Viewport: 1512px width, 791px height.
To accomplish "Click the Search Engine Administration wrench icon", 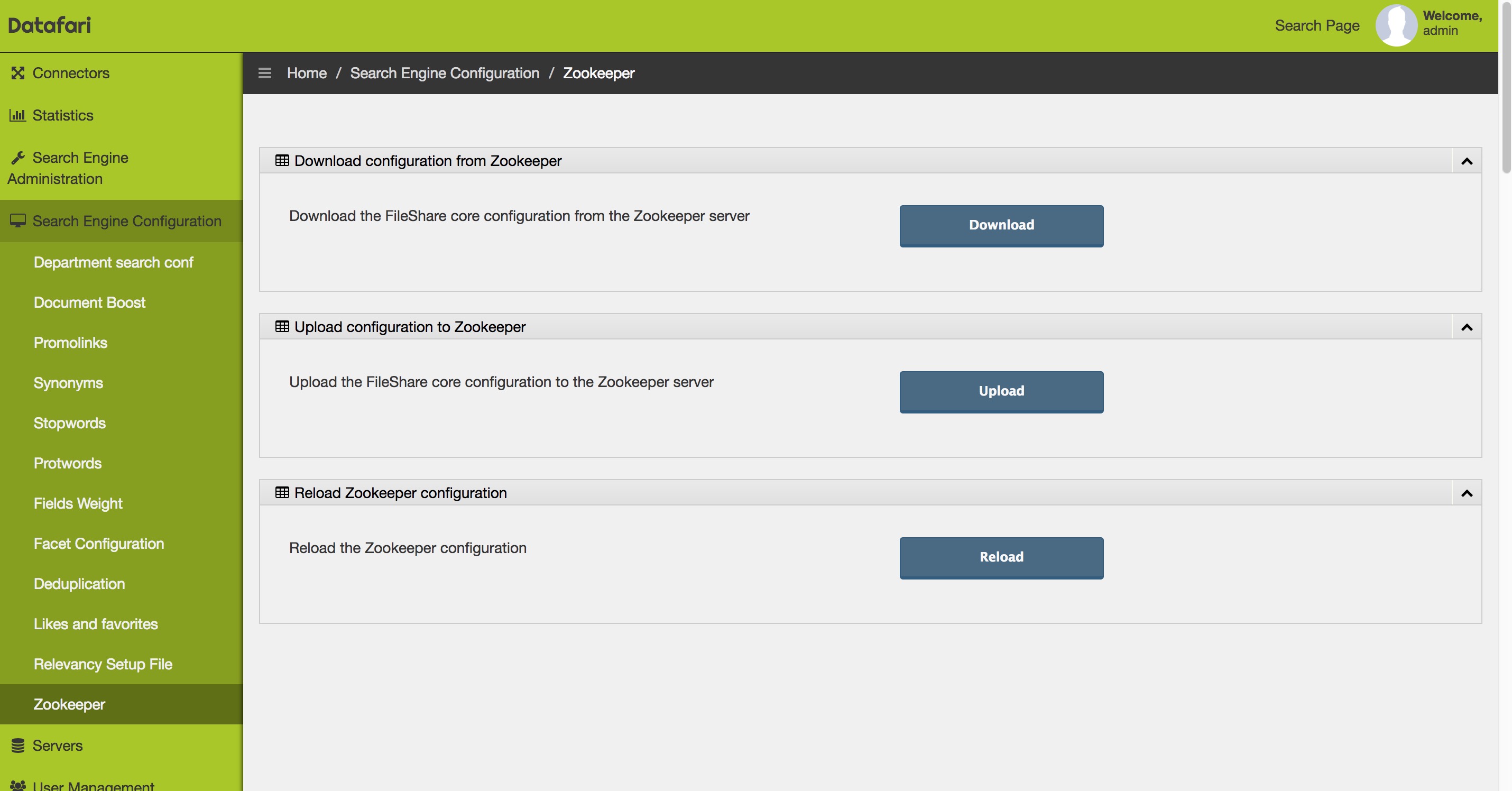I will click(x=17, y=158).
